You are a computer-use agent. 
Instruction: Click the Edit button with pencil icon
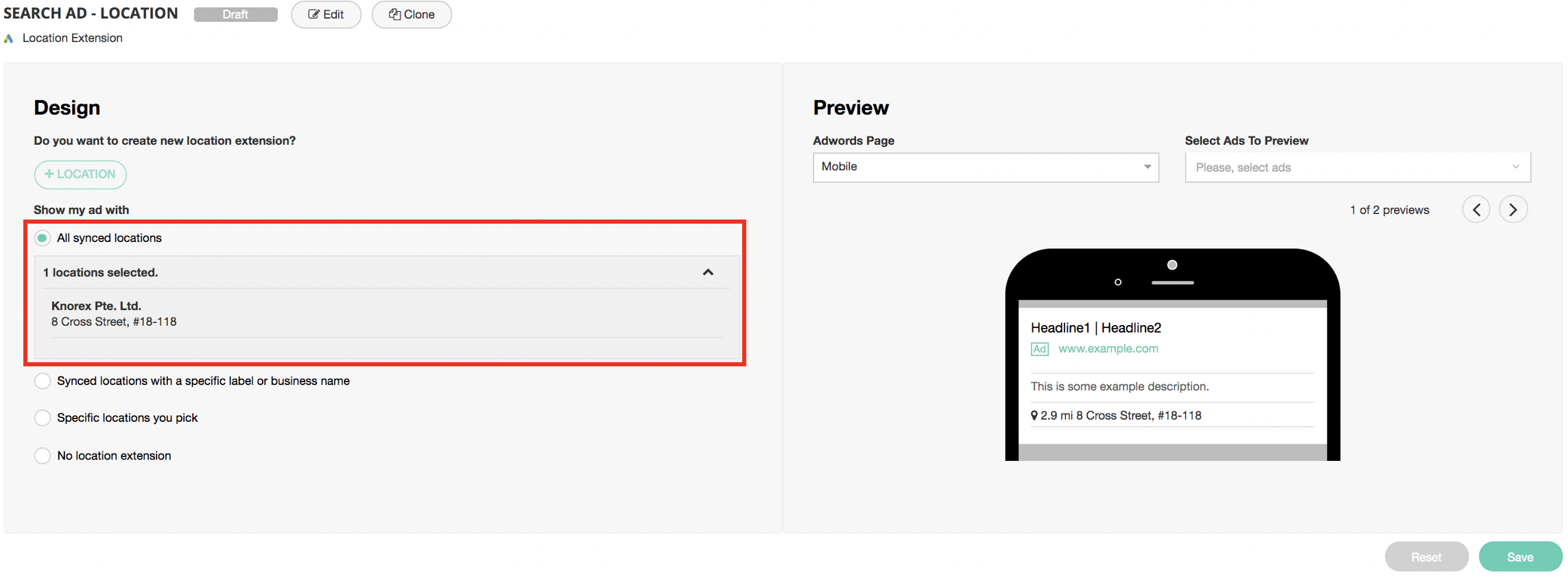click(x=326, y=14)
